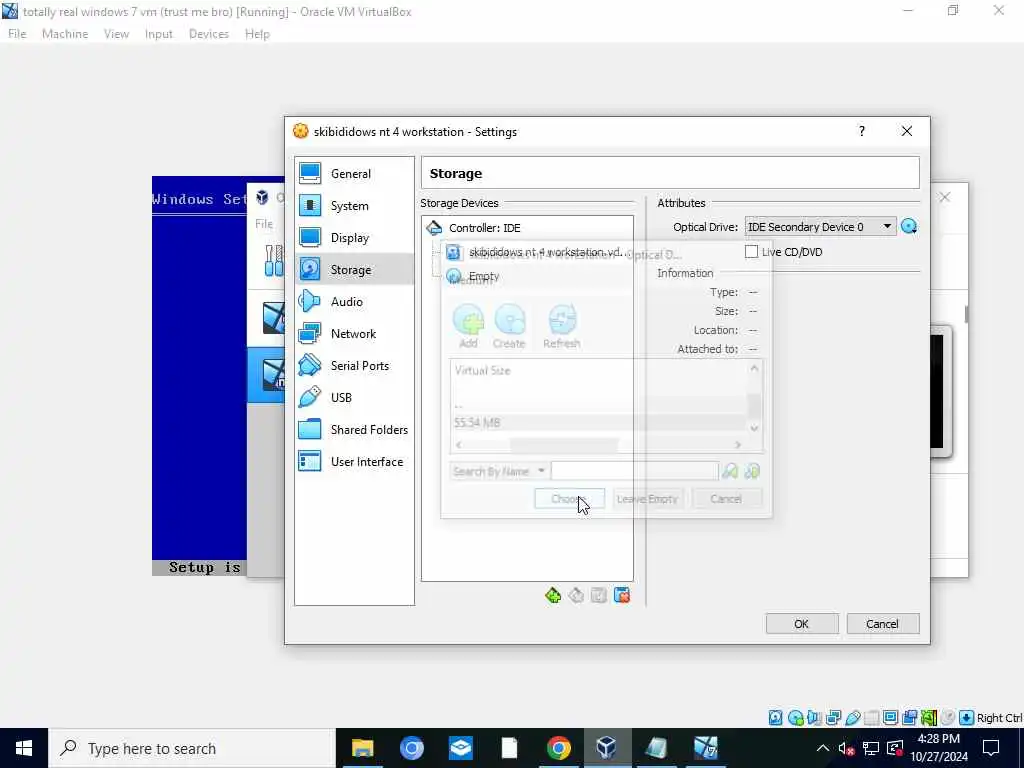Click the Add medium disc icon
The height and width of the screenshot is (768, 1024).
pyautogui.click(x=468, y=327)
